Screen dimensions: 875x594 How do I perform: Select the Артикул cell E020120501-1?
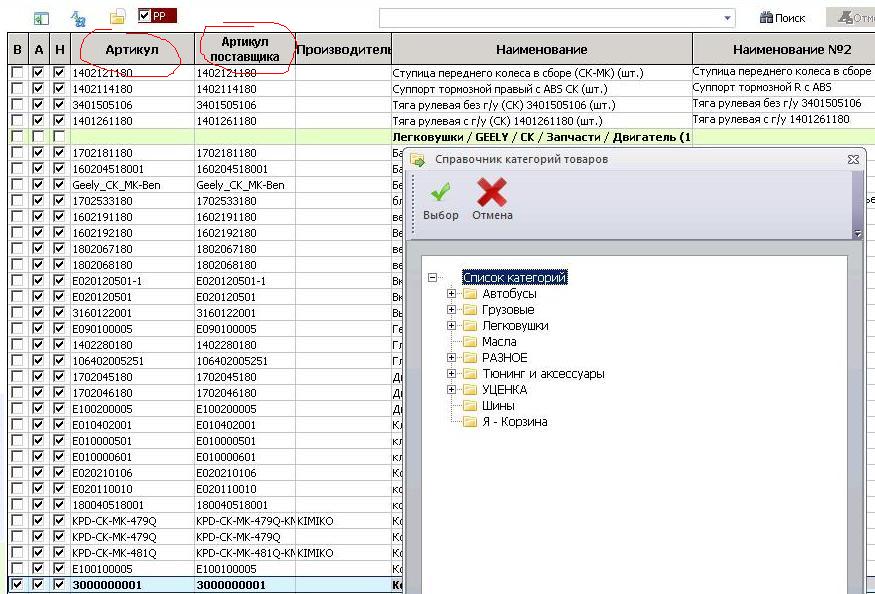tap(132, 281)
